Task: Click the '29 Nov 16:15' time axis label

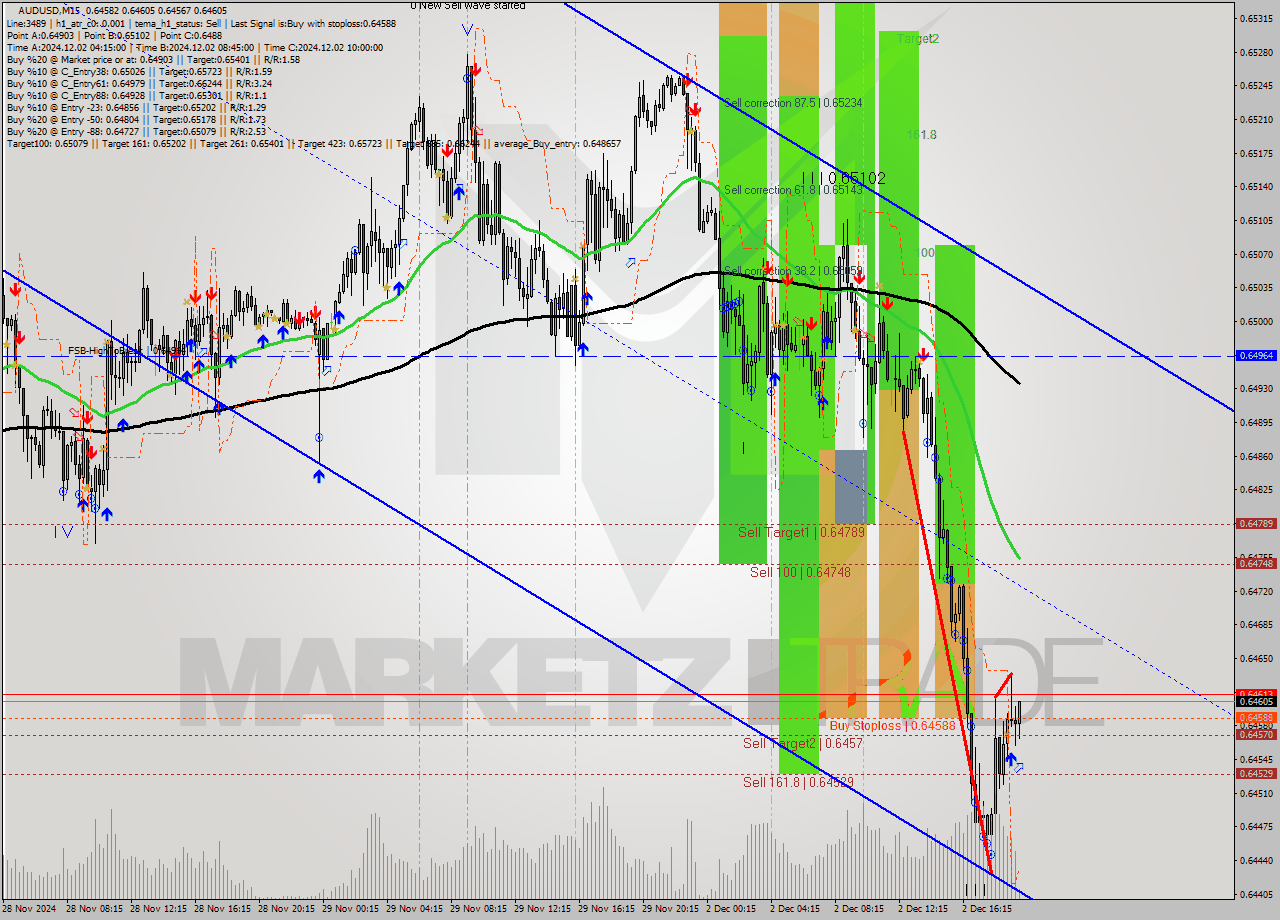Action: pyautogui.click(x=608, y=909)
